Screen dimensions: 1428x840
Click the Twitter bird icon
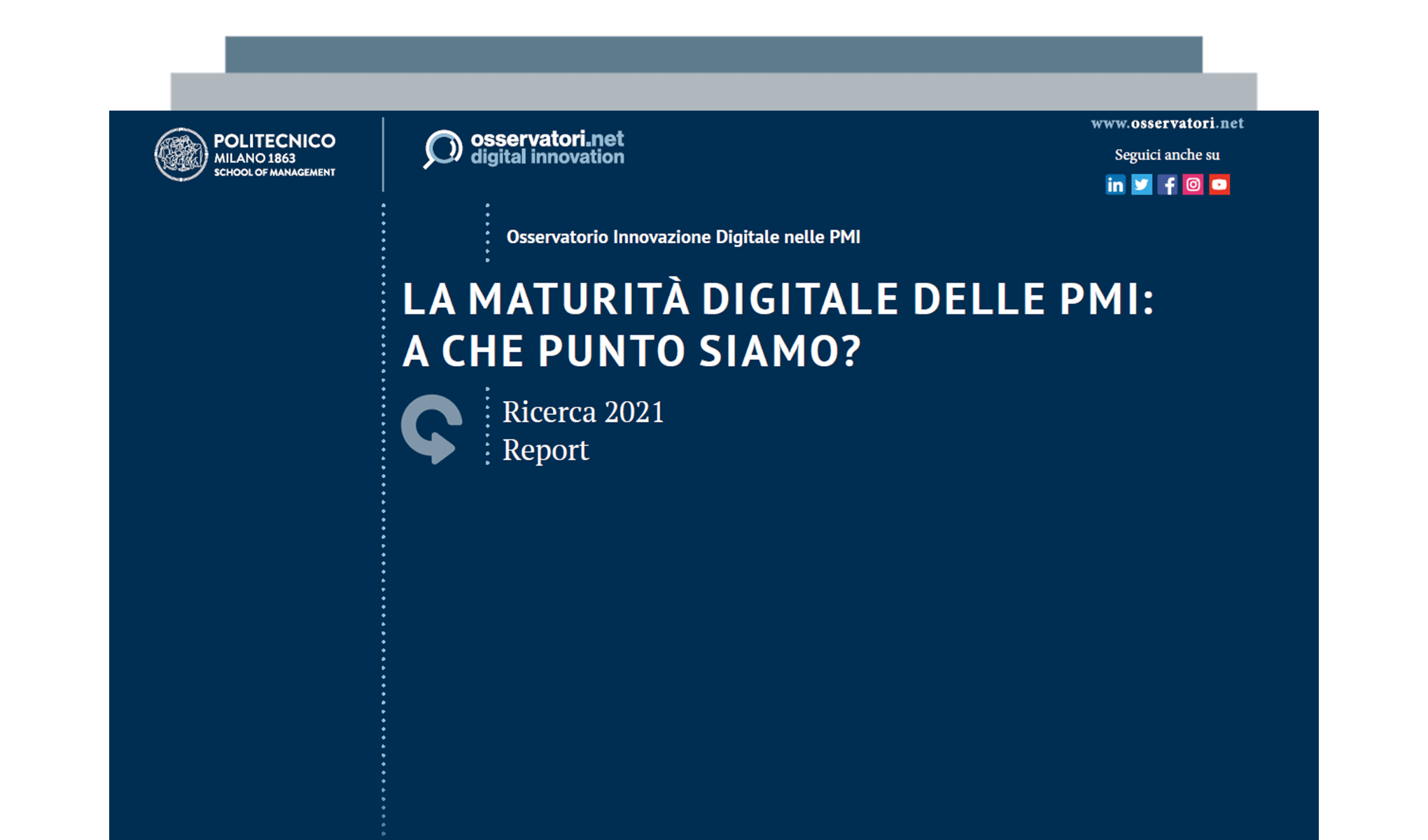[1142, 185]
